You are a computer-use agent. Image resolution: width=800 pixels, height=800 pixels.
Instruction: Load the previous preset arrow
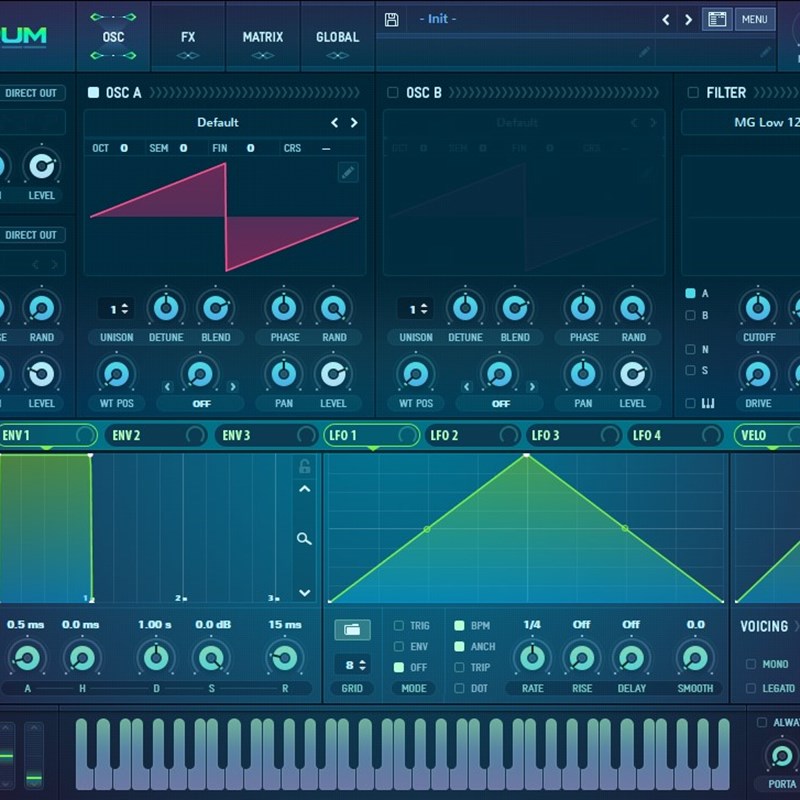coord(666,19)
